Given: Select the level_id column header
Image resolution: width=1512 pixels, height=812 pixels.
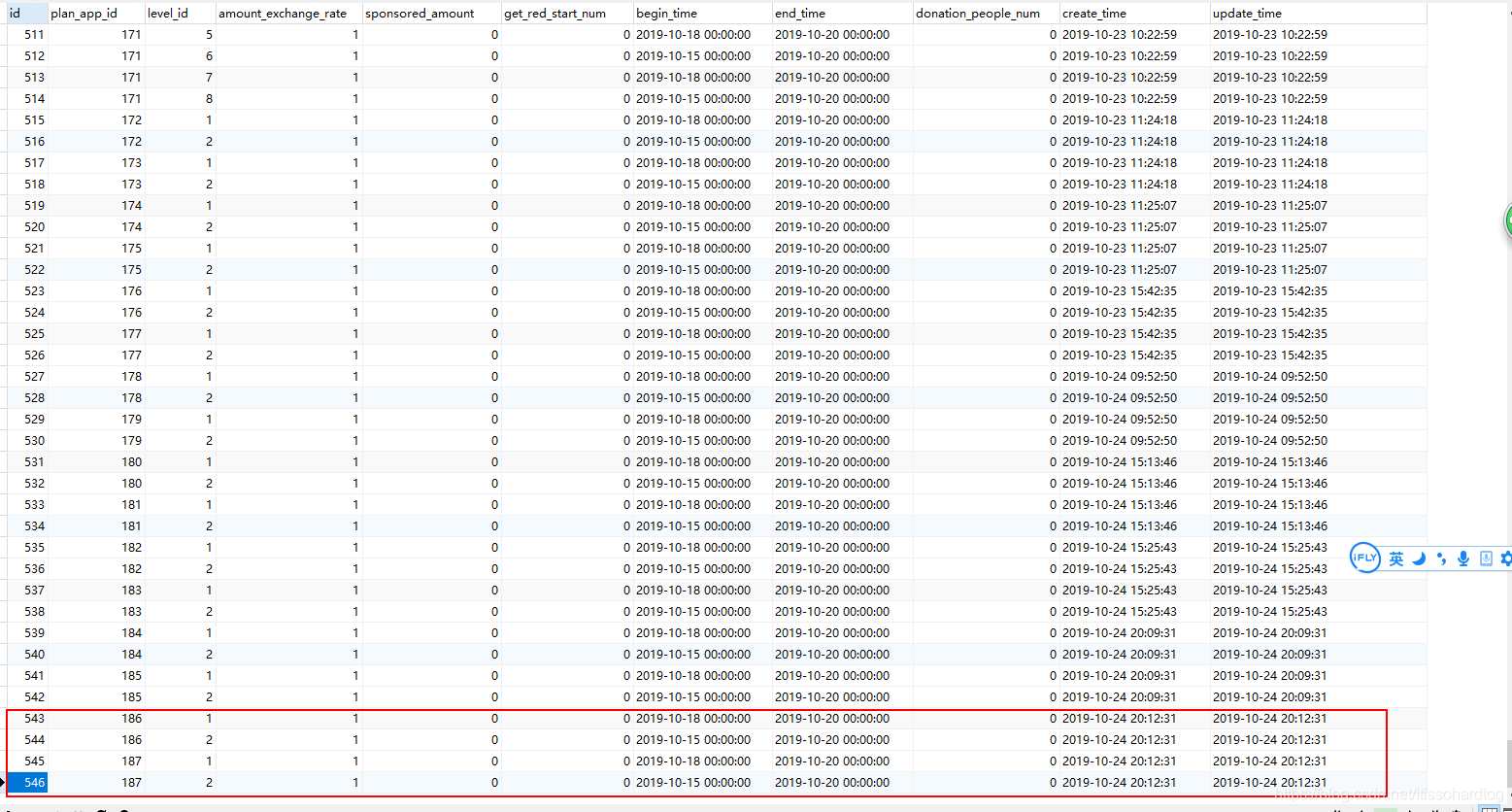Looking at the screenshot, I should [180, 14].
